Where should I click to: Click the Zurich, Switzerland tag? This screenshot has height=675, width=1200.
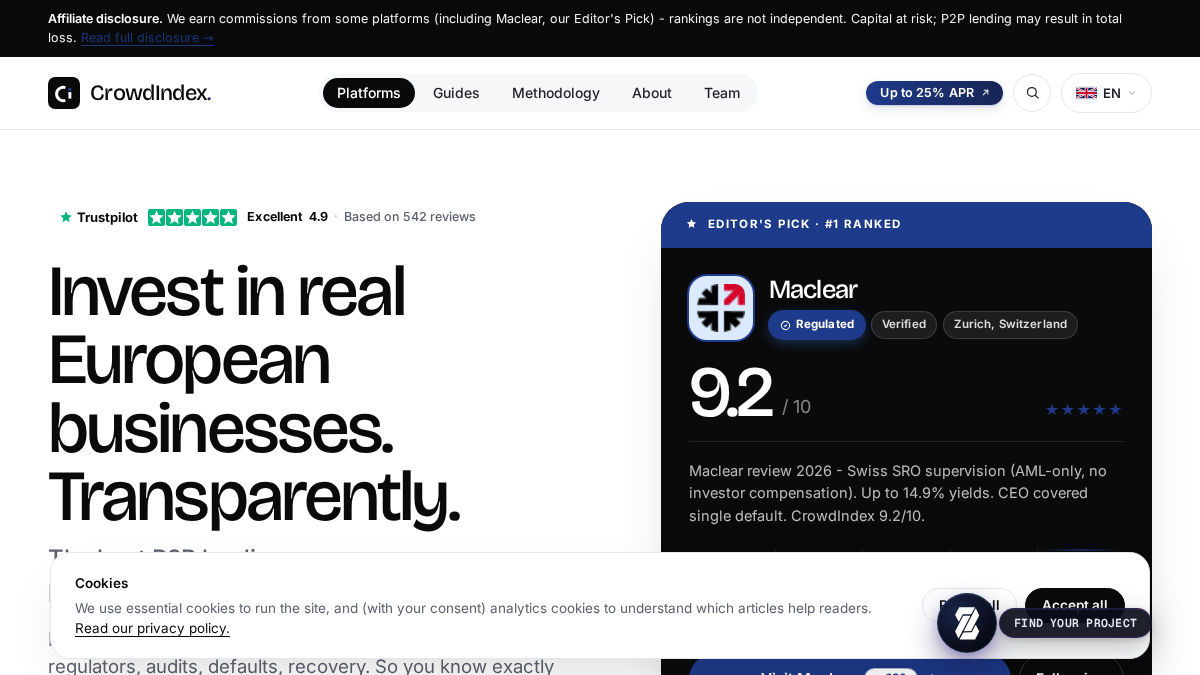(x=1010, y=325)
